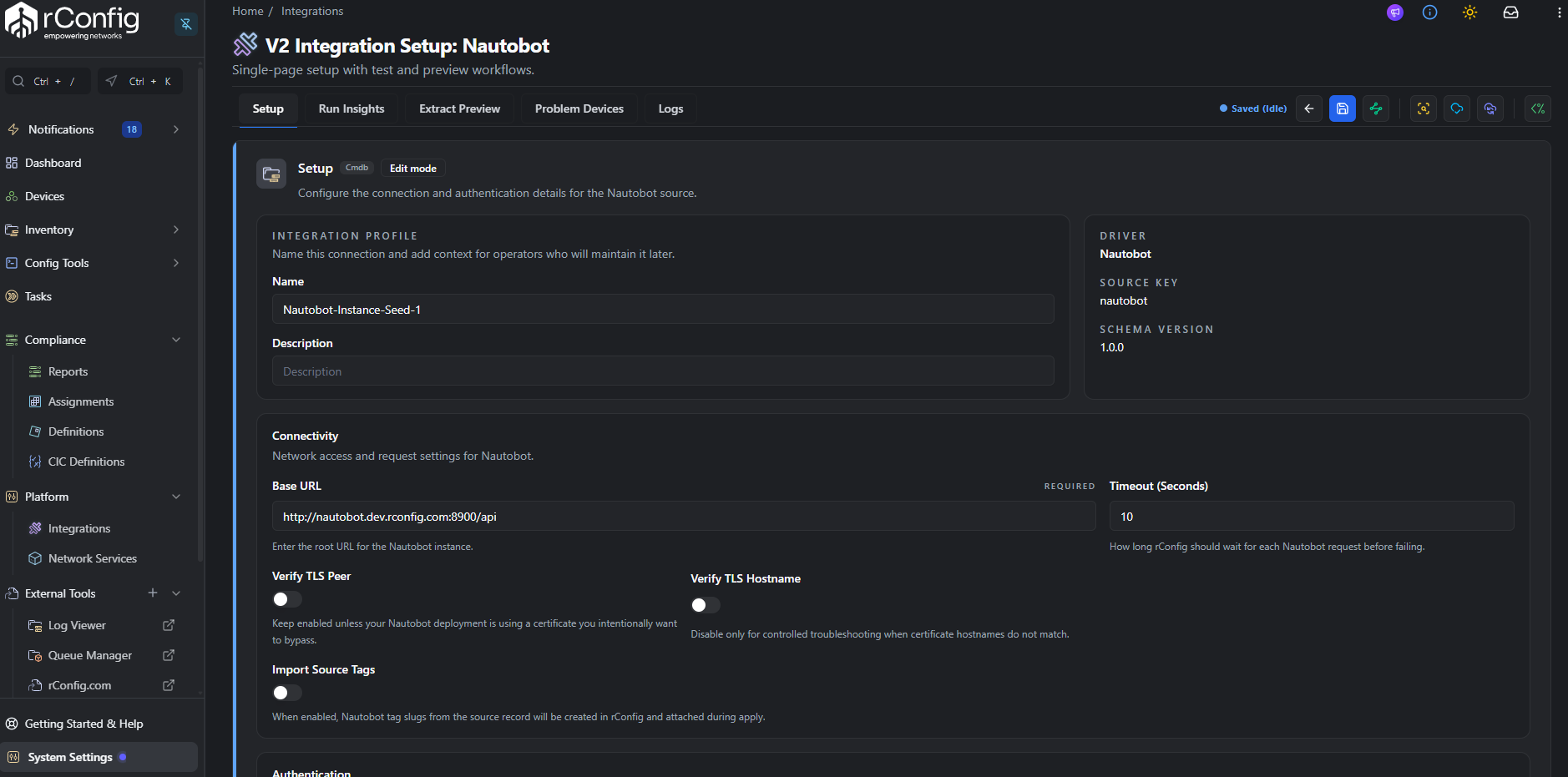The height and width of the screenshot is (777, 1568).
Task: Open Log Viewer external link icon
Action: click(x=169, y=625)
